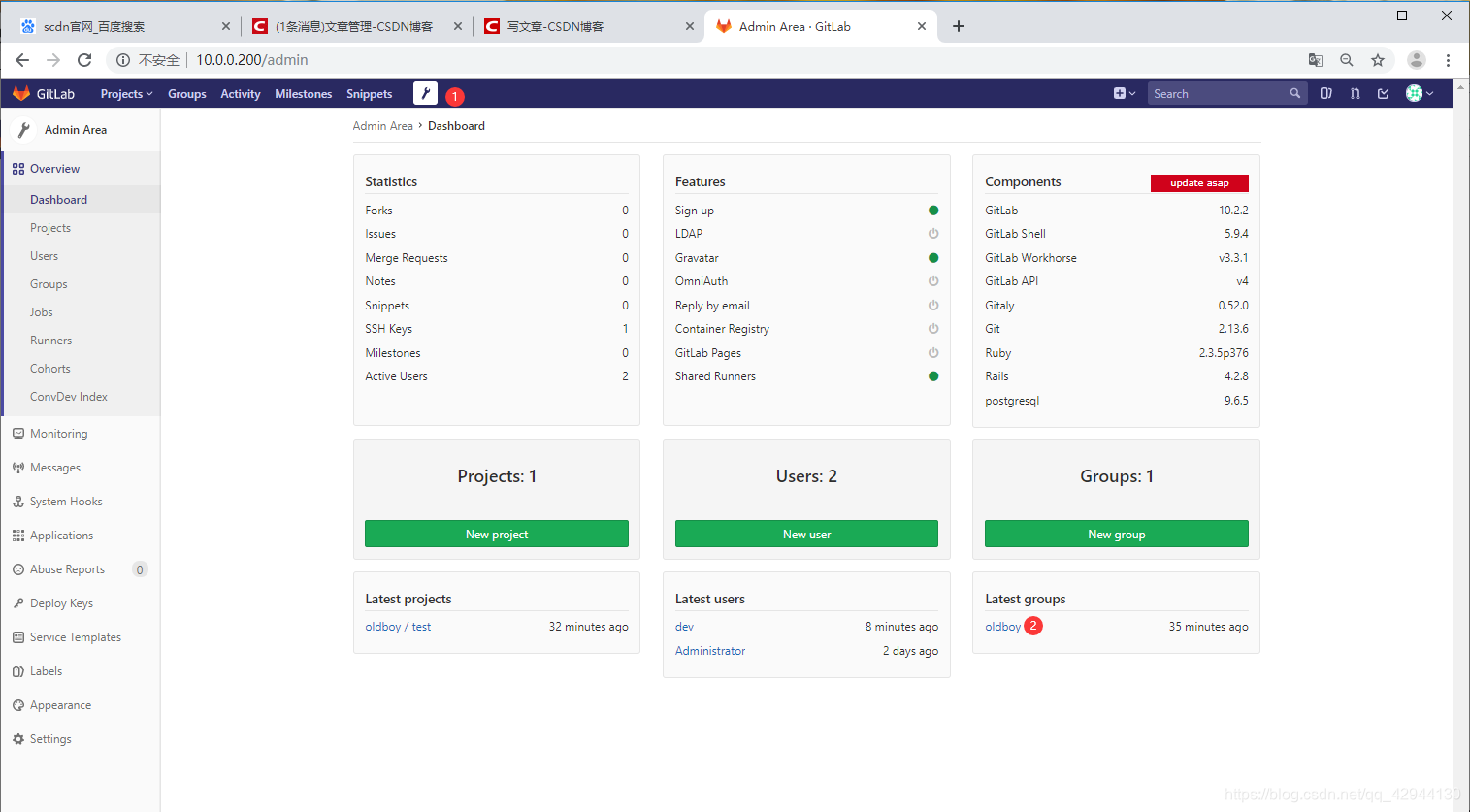Image resolution: width=1470 pixels, height=812 pixels.
Task: Switch to the 写文章-CSDN博客 browser tab
Action: click(x=588, y=26)
